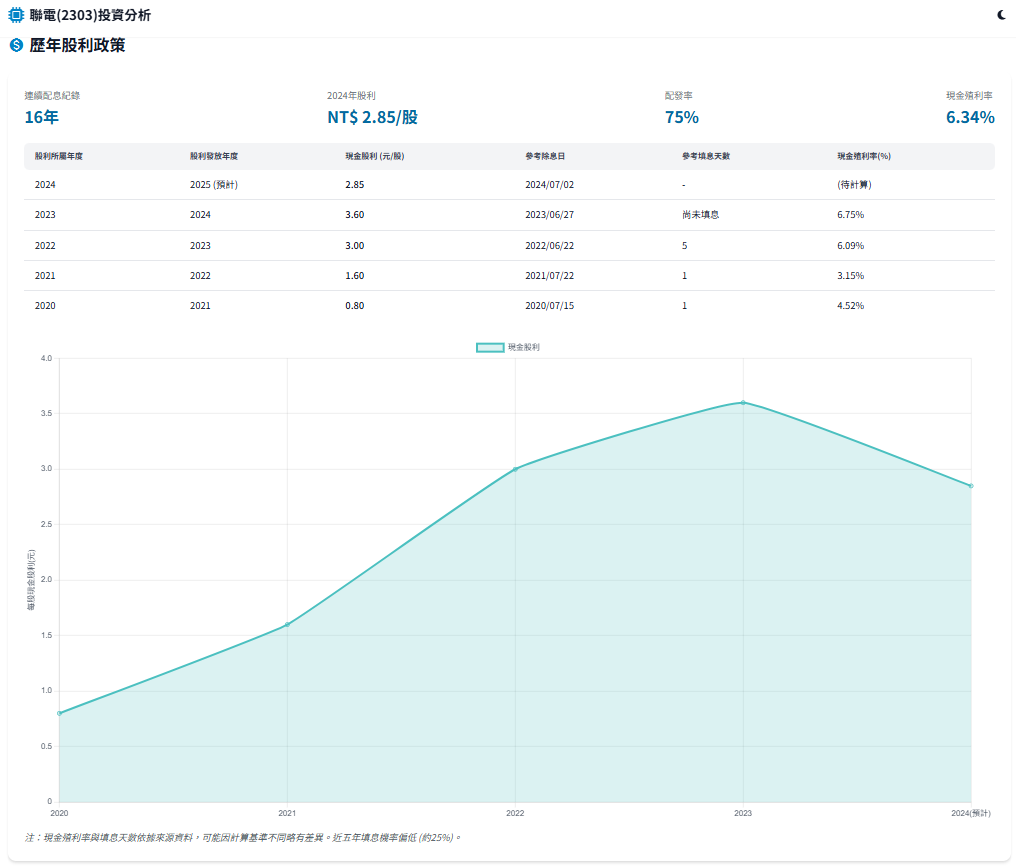The height and width of the screenshot is (866, 1016).
Task: Click the 2024年股利 label
Action: pos(351,95)
